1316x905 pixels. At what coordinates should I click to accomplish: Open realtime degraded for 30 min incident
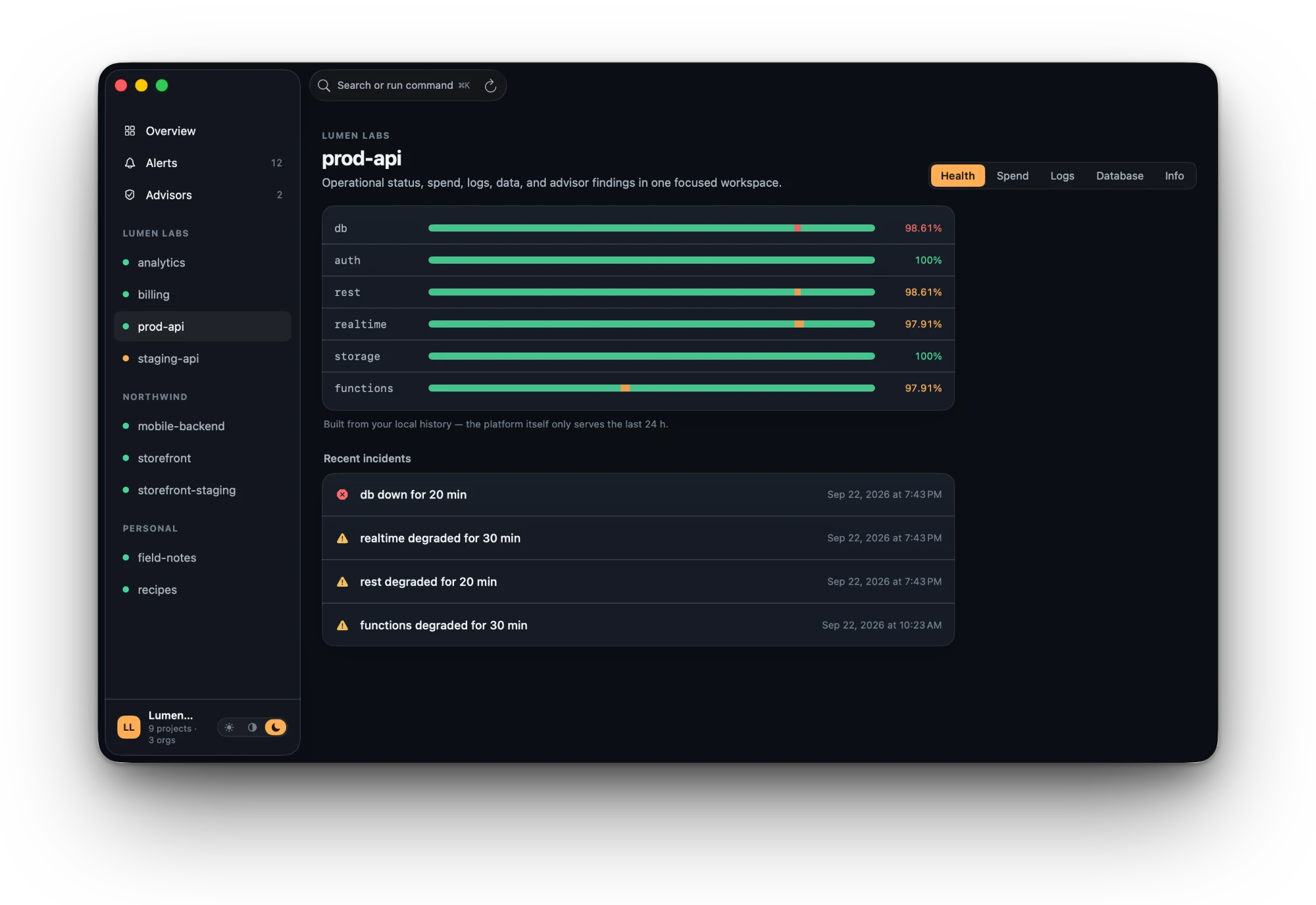point(638,538)
